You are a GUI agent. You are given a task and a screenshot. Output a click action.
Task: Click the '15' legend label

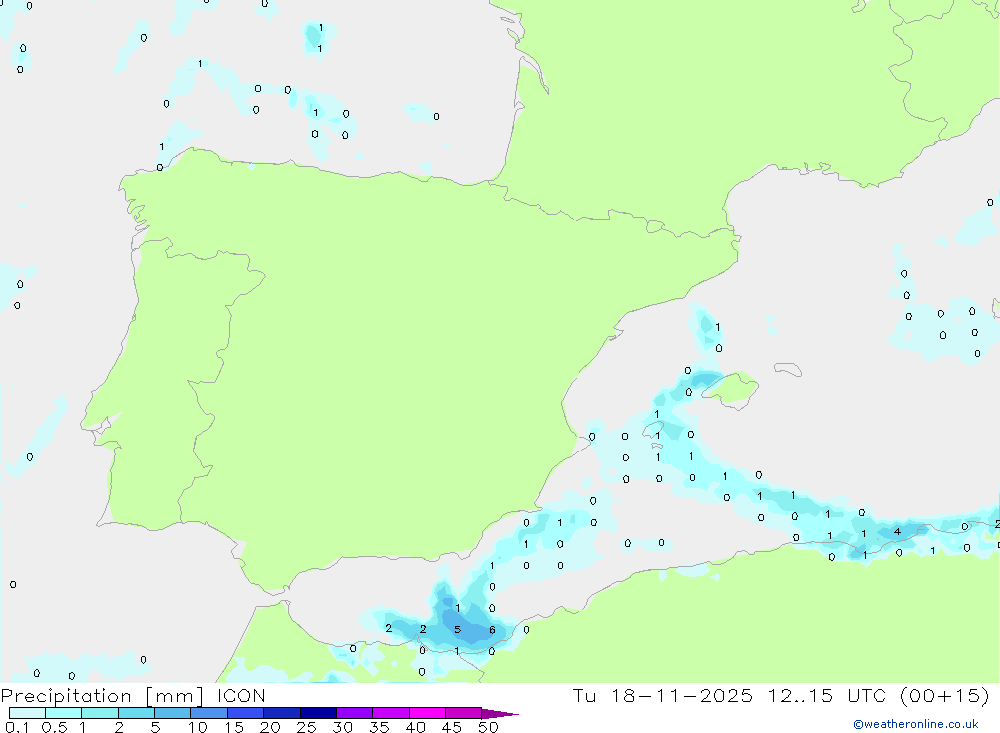tap(234, 727)
